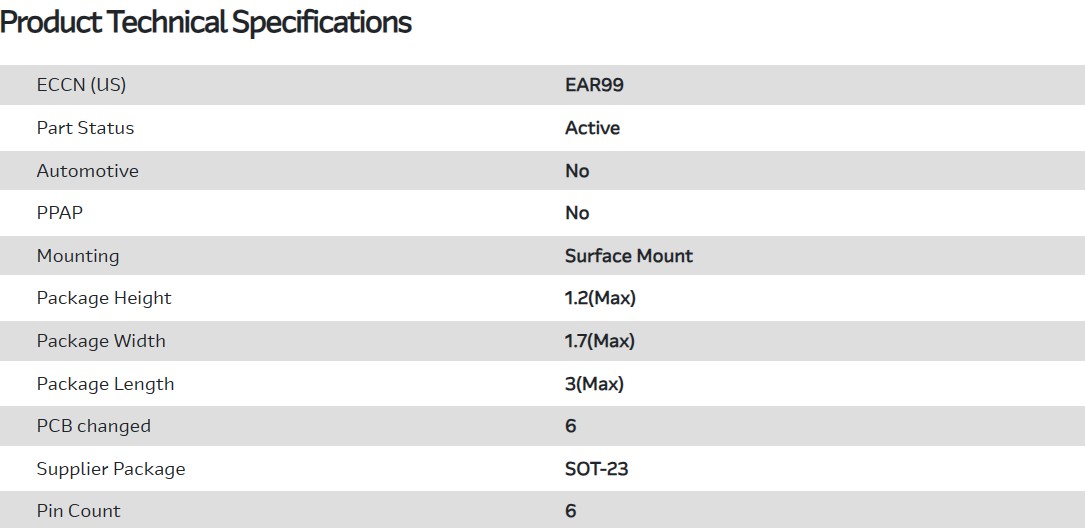The width and height of the screenshot is (1085, 528).
Task: Select the ECCN (US) row label
Action: coord(81,85)
